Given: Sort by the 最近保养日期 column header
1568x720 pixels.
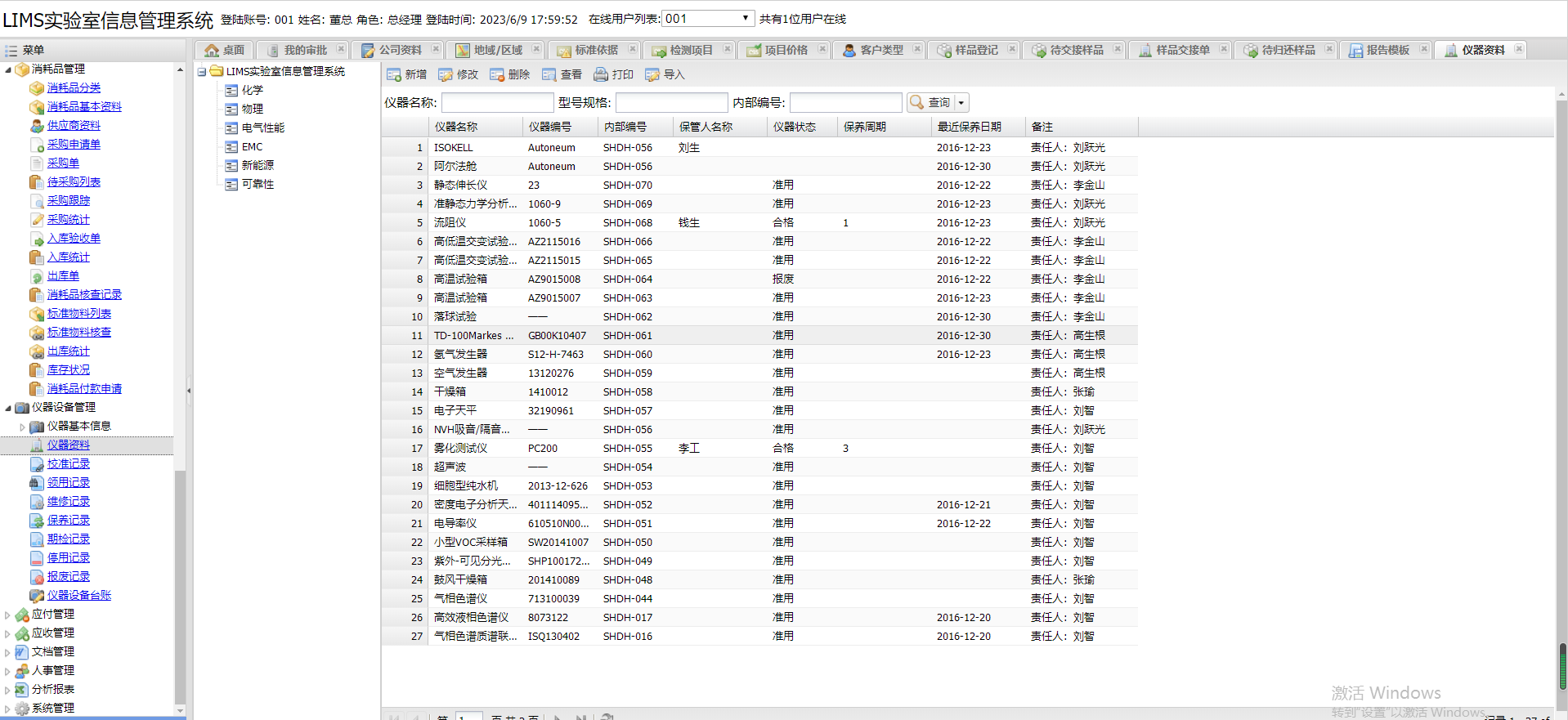Looking at the screenshot, I should pos(979,127).
